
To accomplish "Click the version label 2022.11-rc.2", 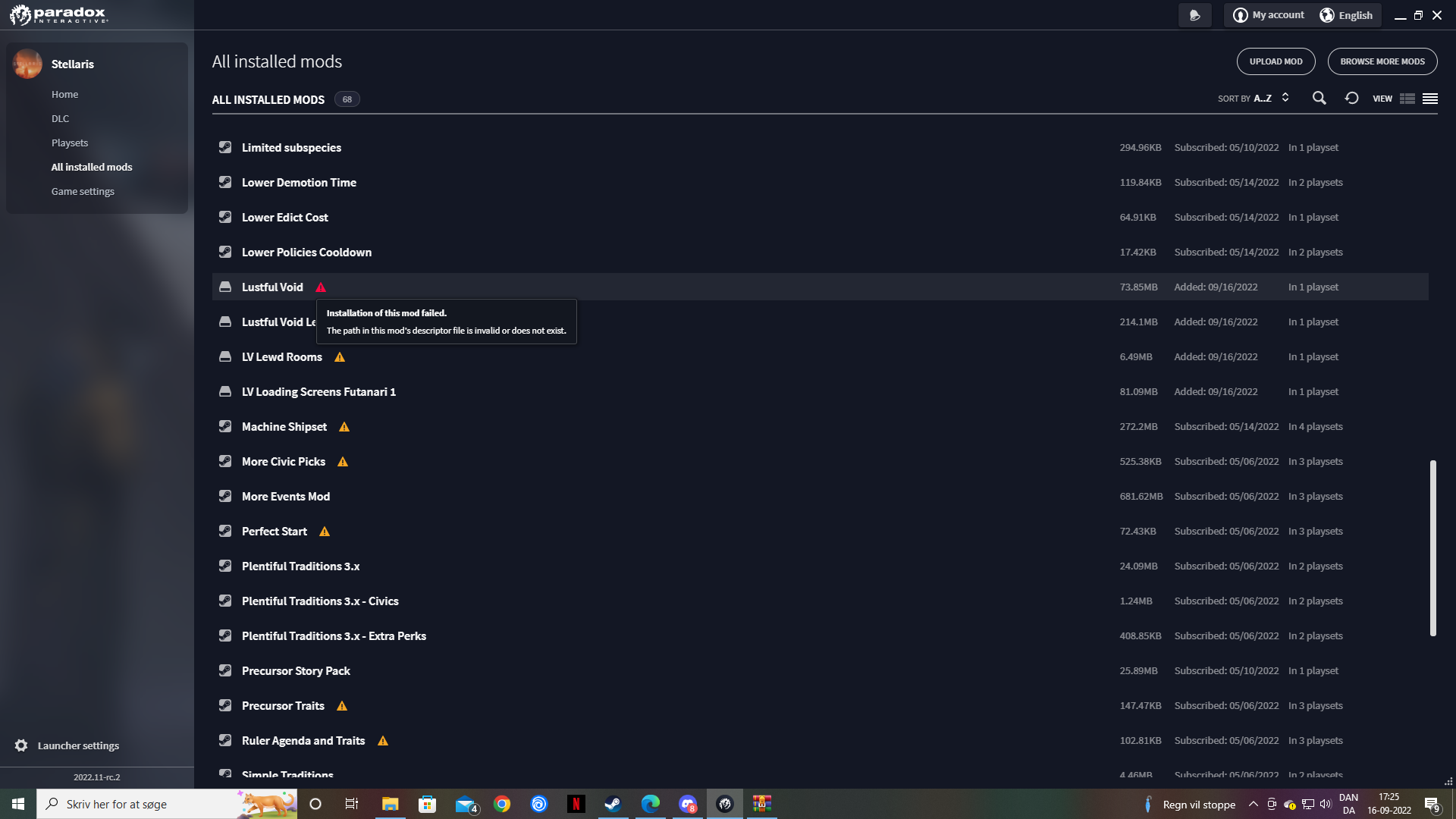I will 97,777.
